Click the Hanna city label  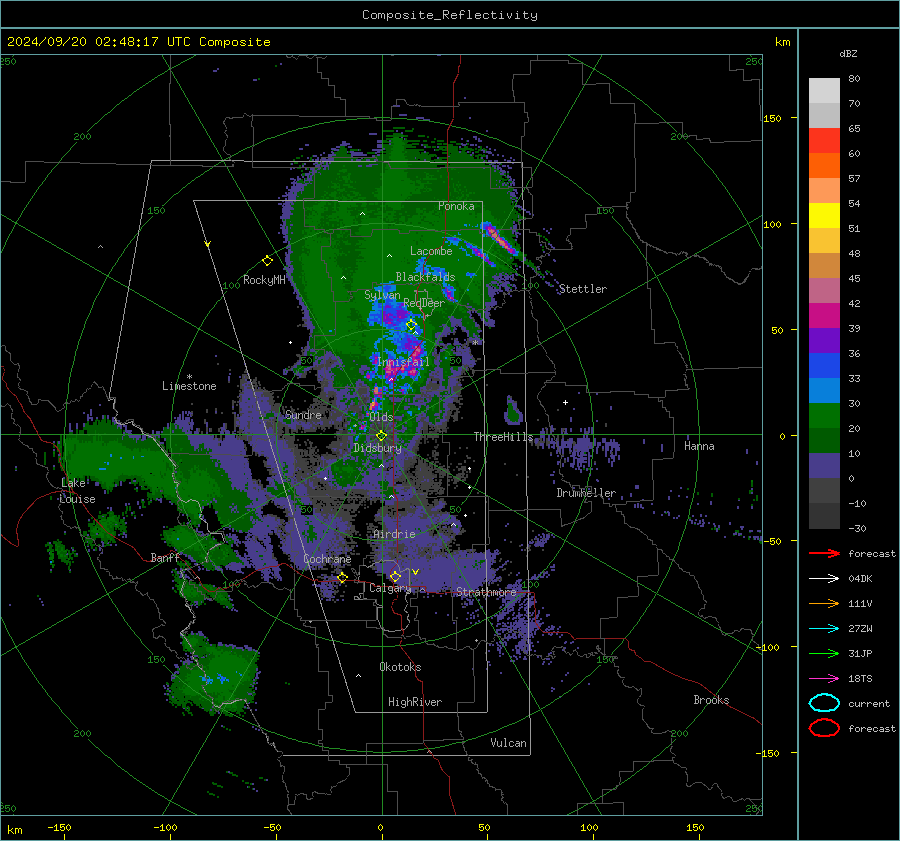click(699, 446)
